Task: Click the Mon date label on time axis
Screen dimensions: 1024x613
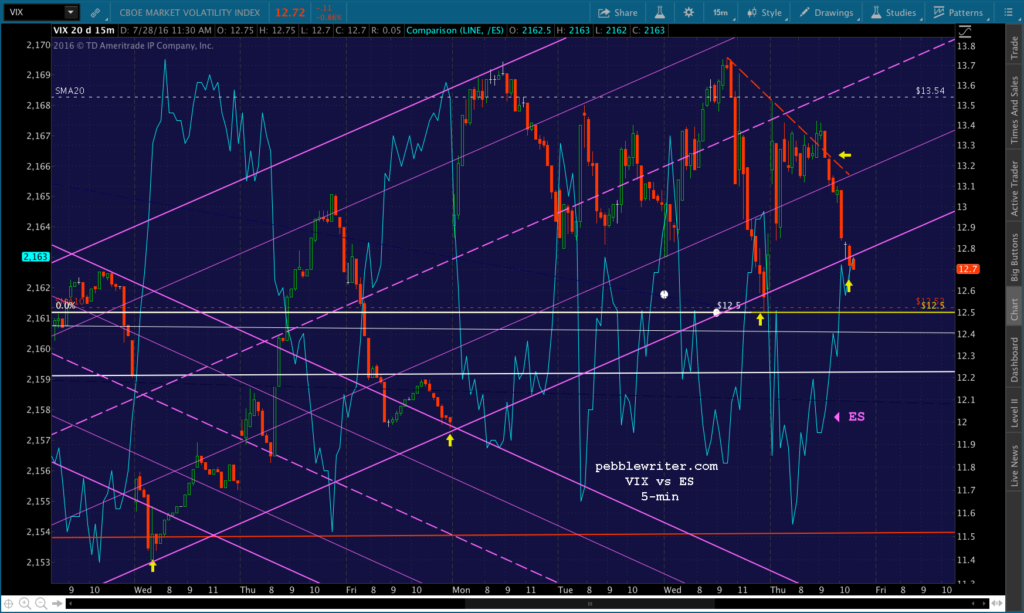Action: pos(461,589)
